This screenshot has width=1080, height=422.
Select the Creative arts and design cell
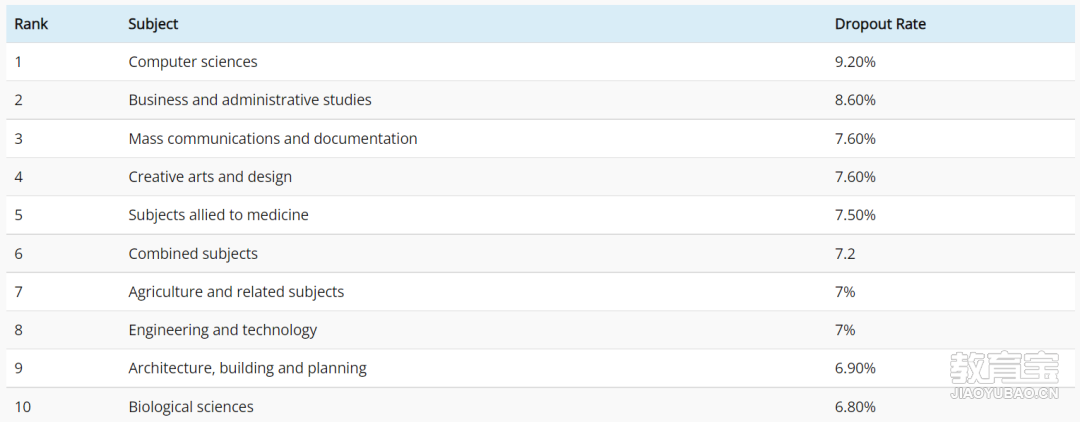pos(210,177)
